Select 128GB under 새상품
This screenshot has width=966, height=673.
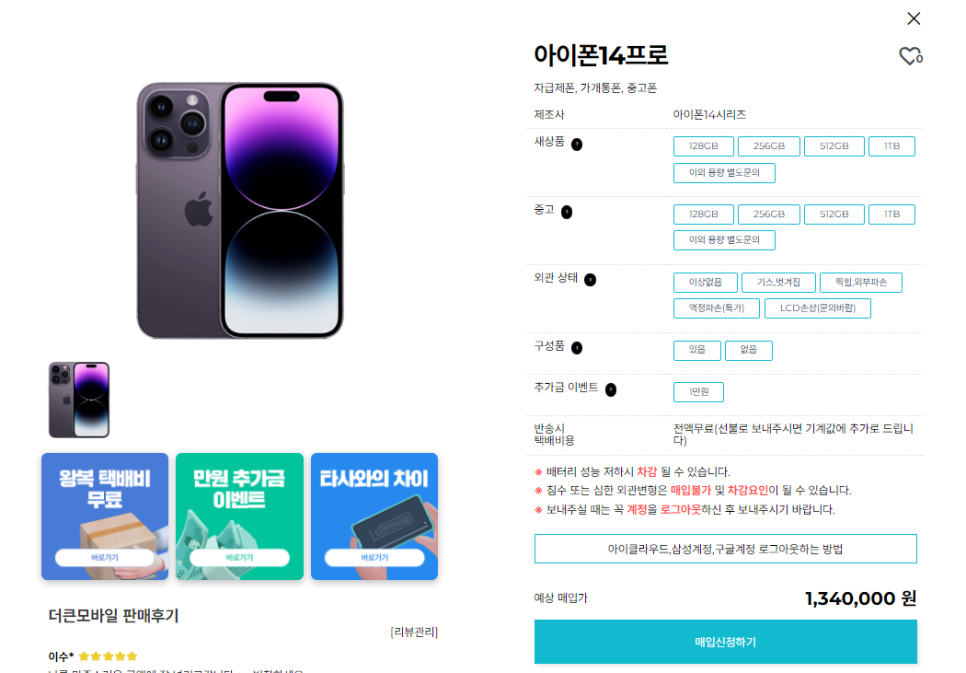click(704, 146)
